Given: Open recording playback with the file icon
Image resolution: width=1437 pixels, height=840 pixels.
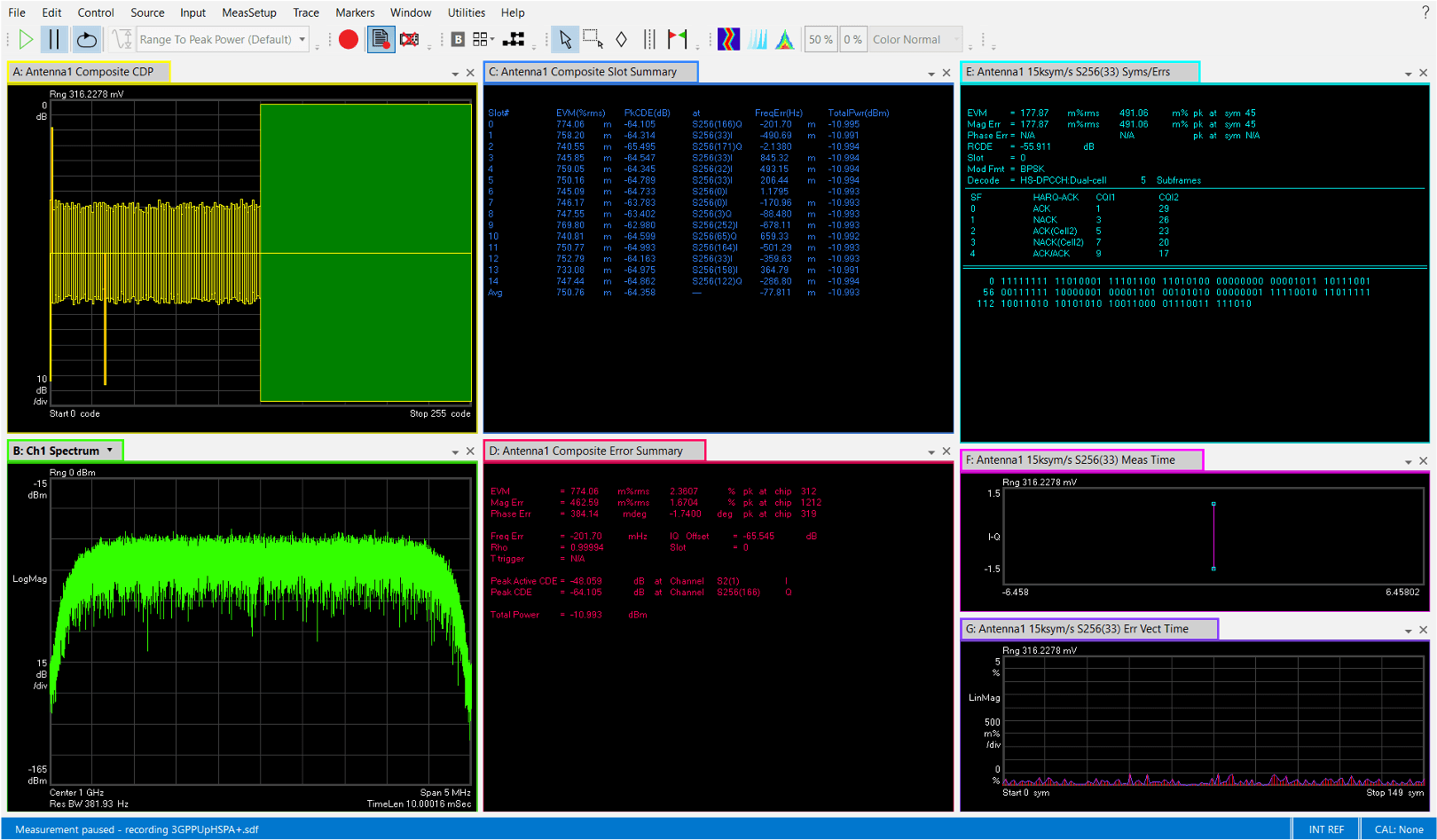Looking at the screenshot, I should tap(381, 39).
